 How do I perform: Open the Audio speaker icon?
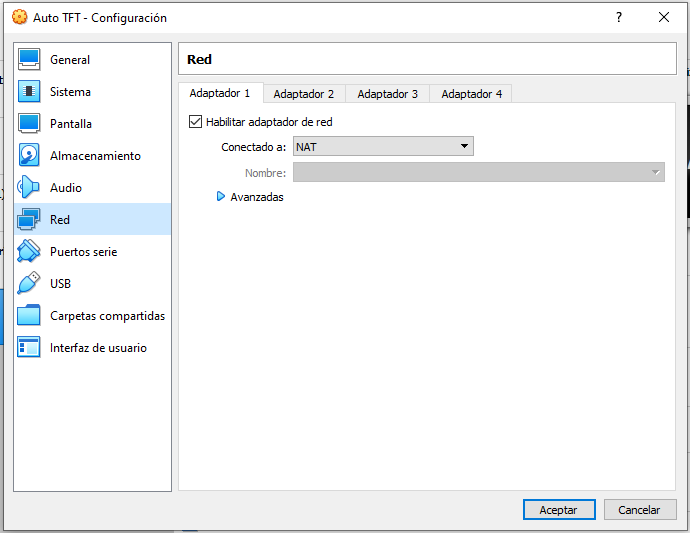tap(29, 188)
